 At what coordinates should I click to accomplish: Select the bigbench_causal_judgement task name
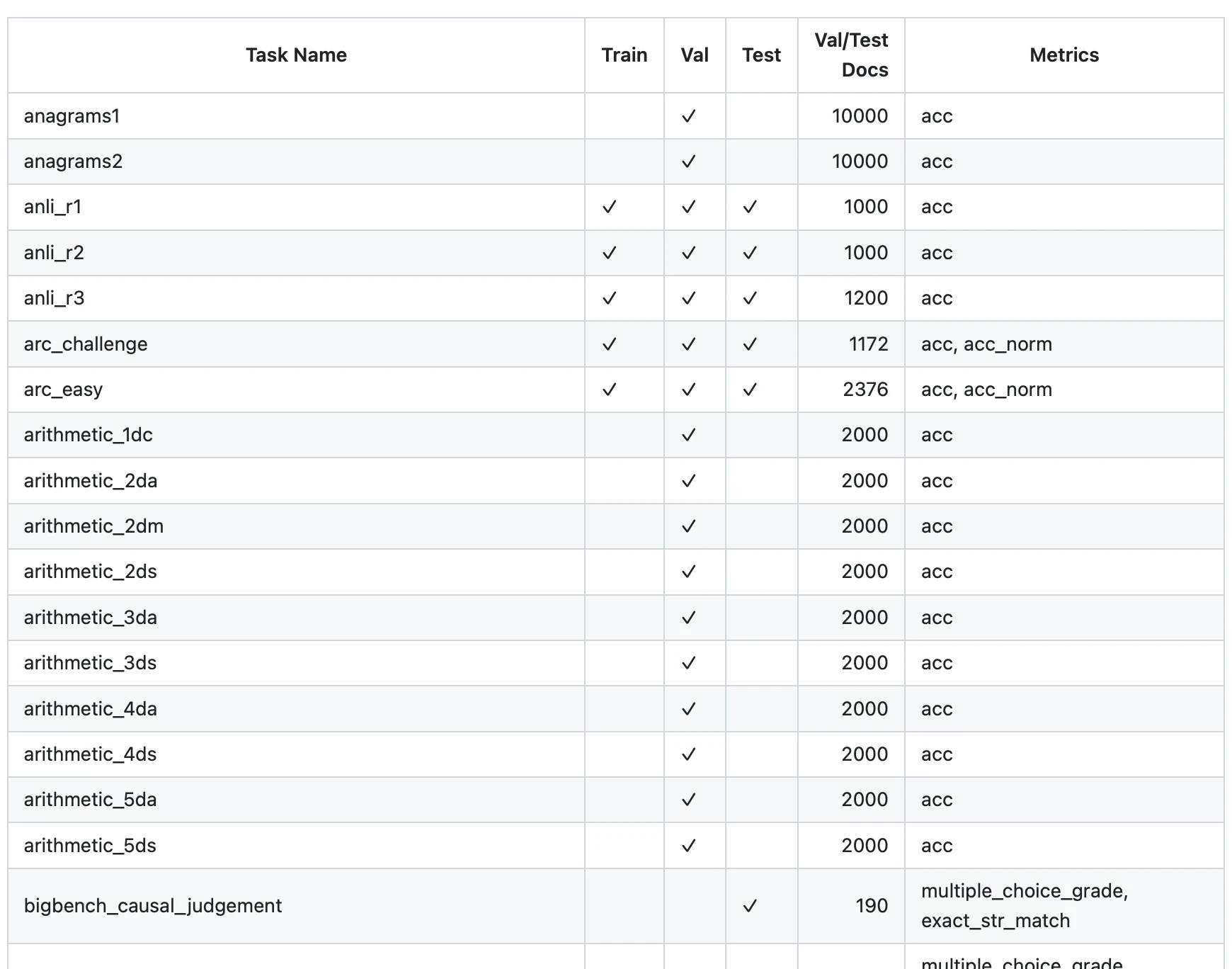point(153,906)
